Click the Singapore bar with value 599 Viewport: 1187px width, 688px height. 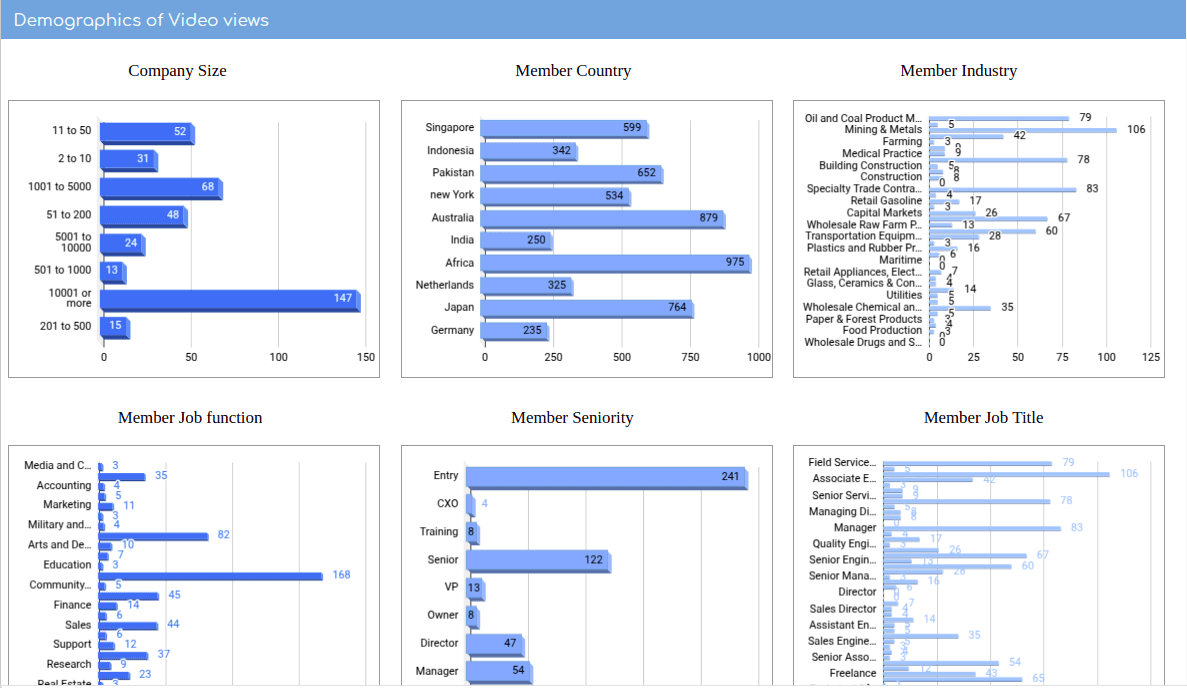click(x=564, y=129)
